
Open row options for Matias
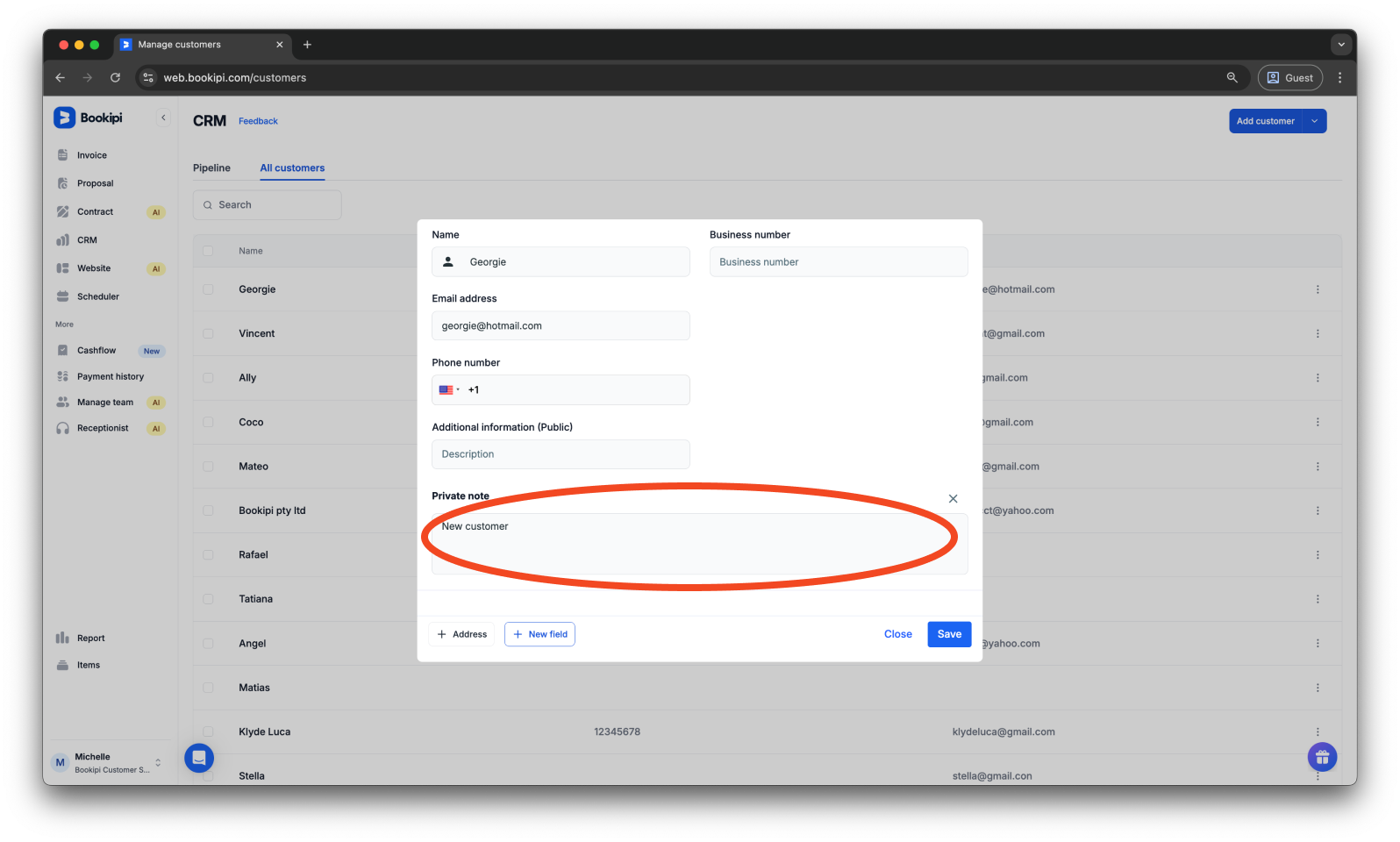point(1318,688)
